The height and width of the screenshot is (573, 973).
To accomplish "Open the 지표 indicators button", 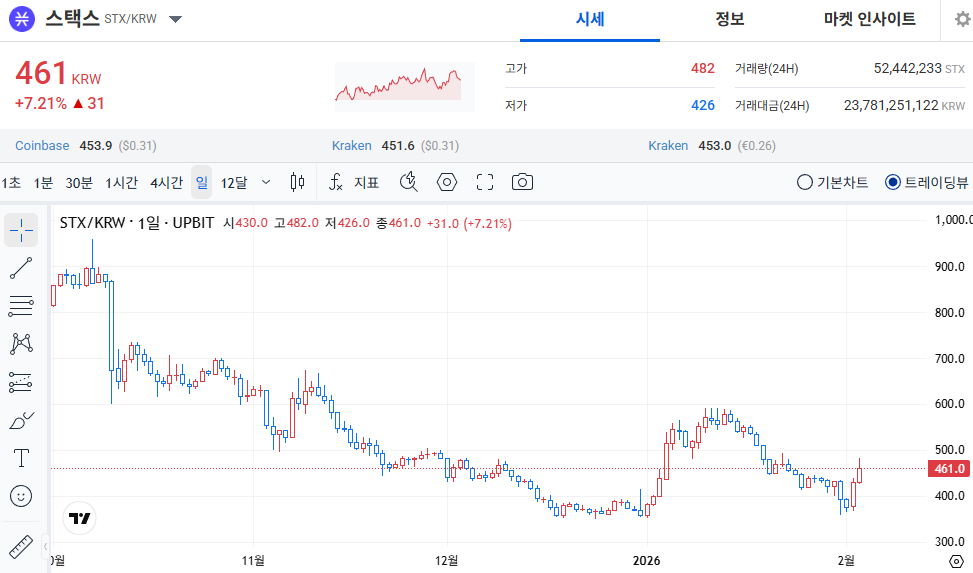I will 354,182.
